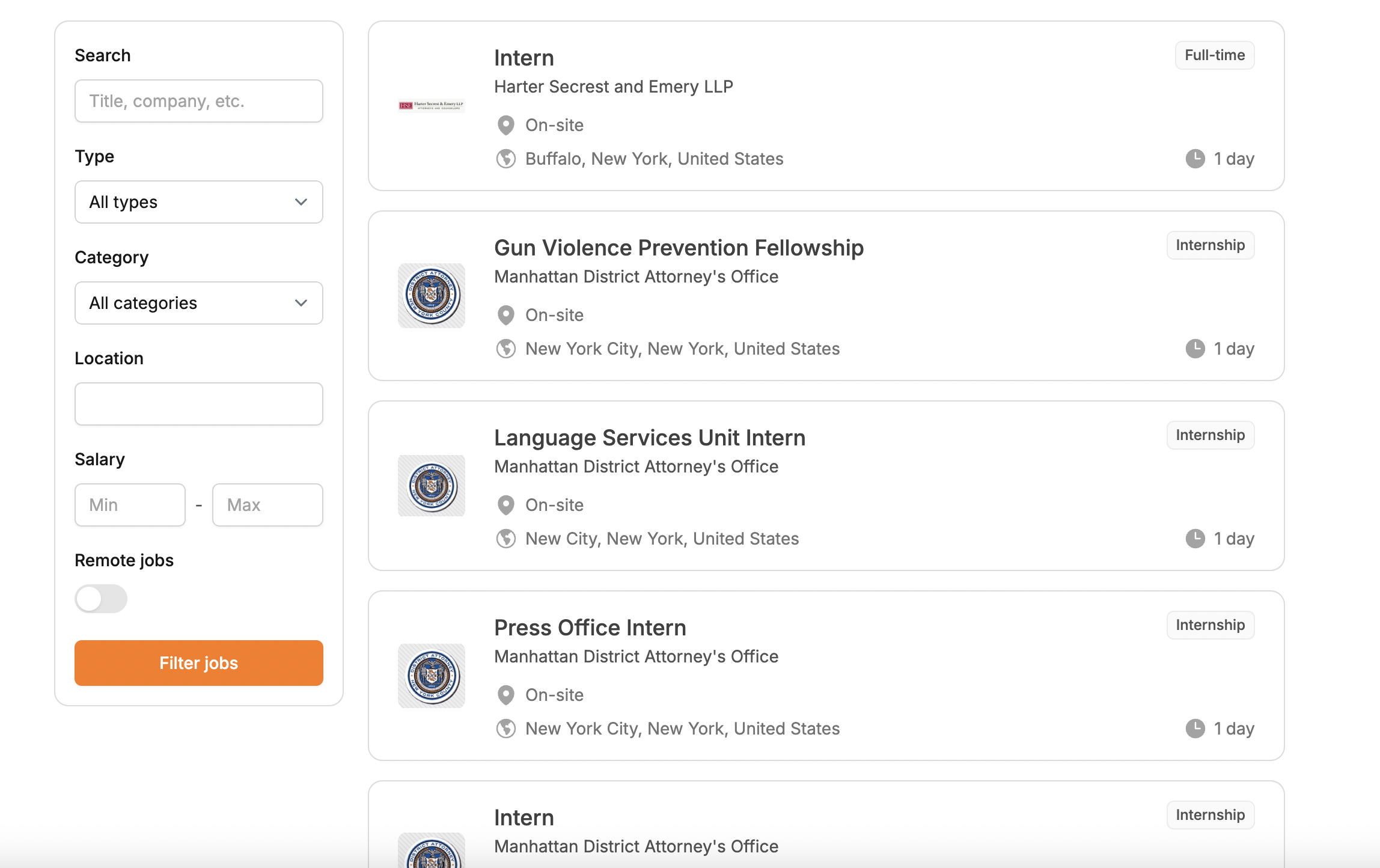Click New York City location on Press Office card
The width and height of the screenshot is (1380, 868).
682,729
